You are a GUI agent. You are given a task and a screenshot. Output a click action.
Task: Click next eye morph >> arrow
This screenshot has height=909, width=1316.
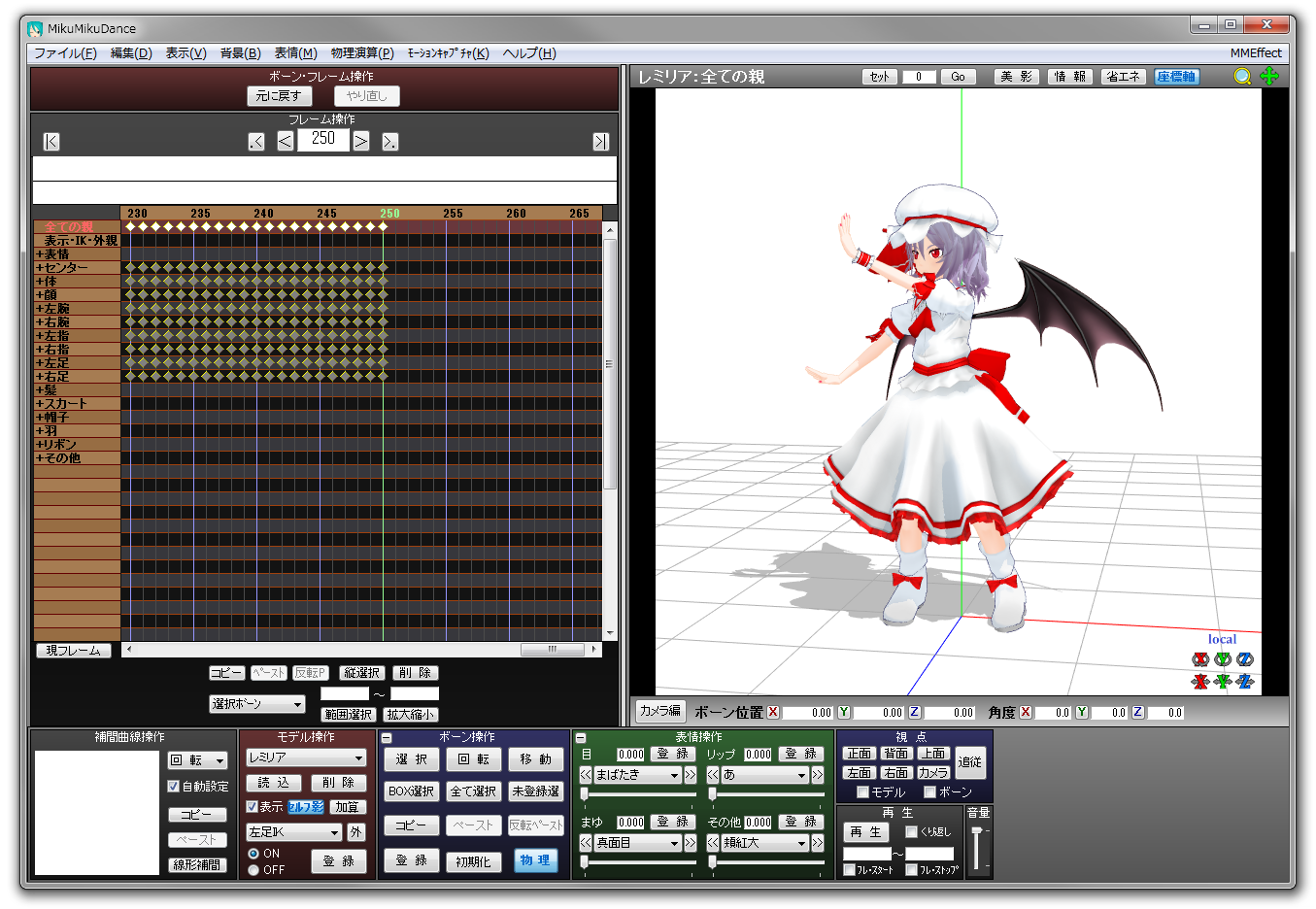click(691, 775)
